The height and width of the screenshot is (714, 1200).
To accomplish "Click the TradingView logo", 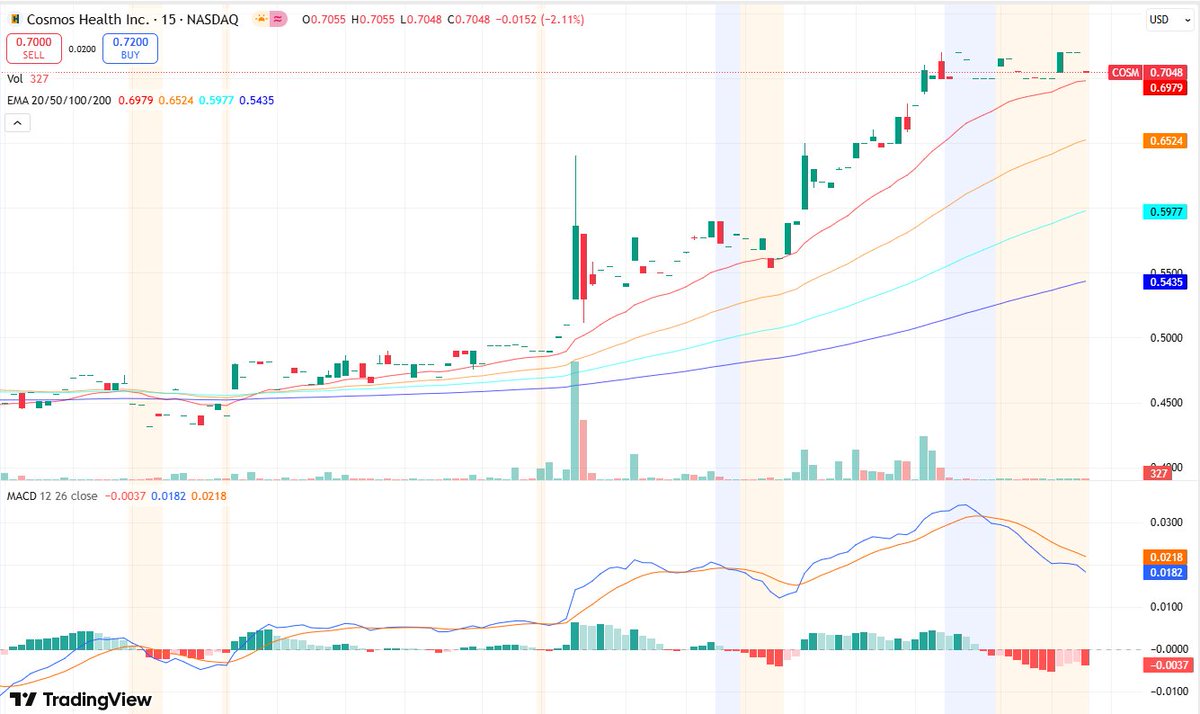I will click(x=81, y=700).
